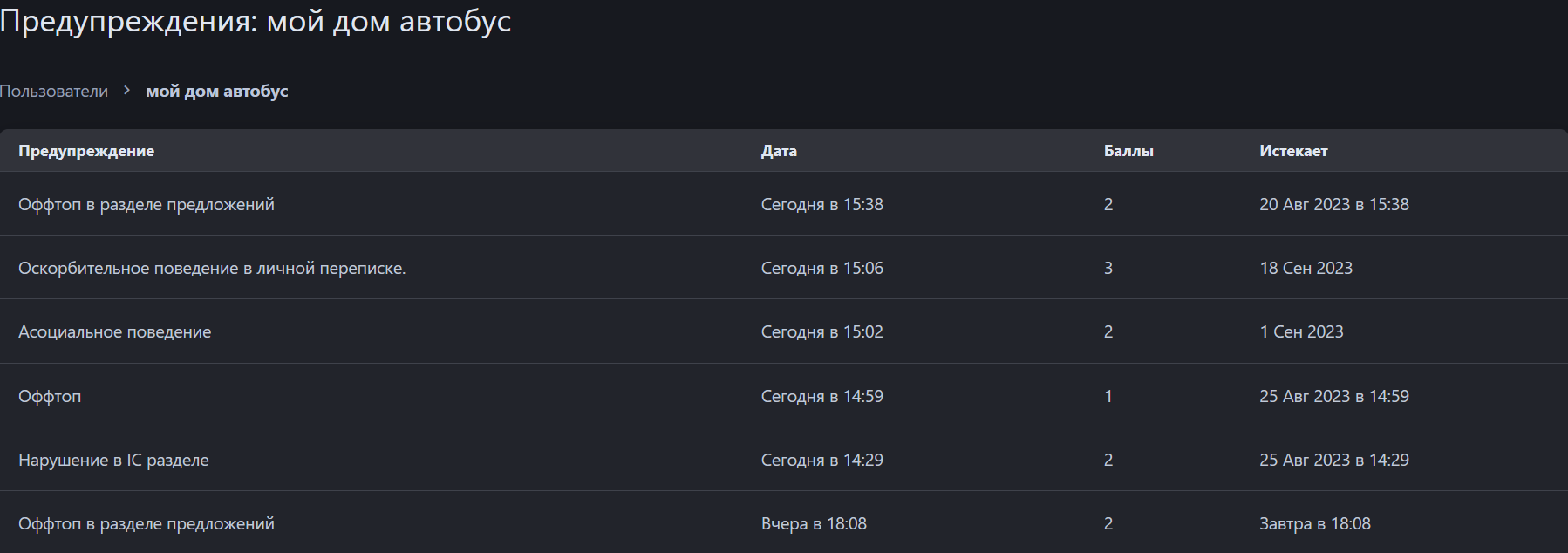Click the breadcrumb chevron separator
The width and height of the screenshot is (1568, 553).
coord(126,91)
